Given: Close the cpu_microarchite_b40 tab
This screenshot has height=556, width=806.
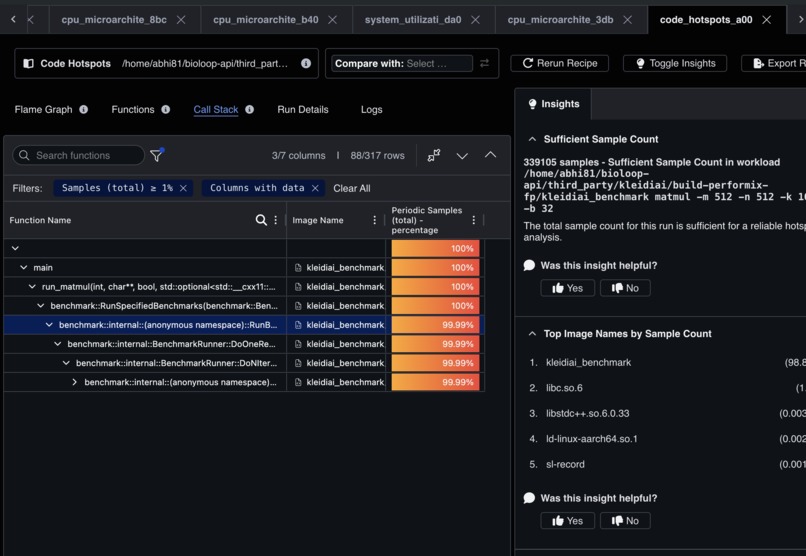Looking at the screenshot, I should pyautogui.click(x=333, y=20).
